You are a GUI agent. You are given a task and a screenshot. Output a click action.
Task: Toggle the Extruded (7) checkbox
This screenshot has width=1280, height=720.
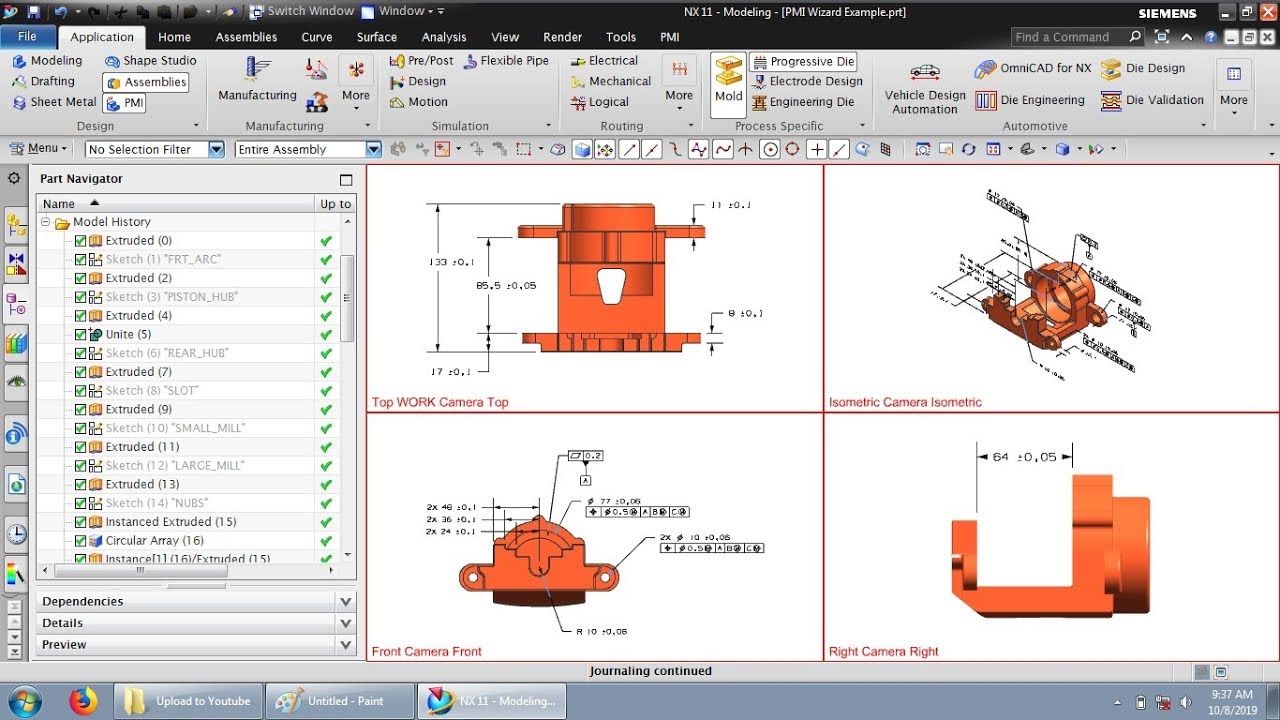pos(81,372)
